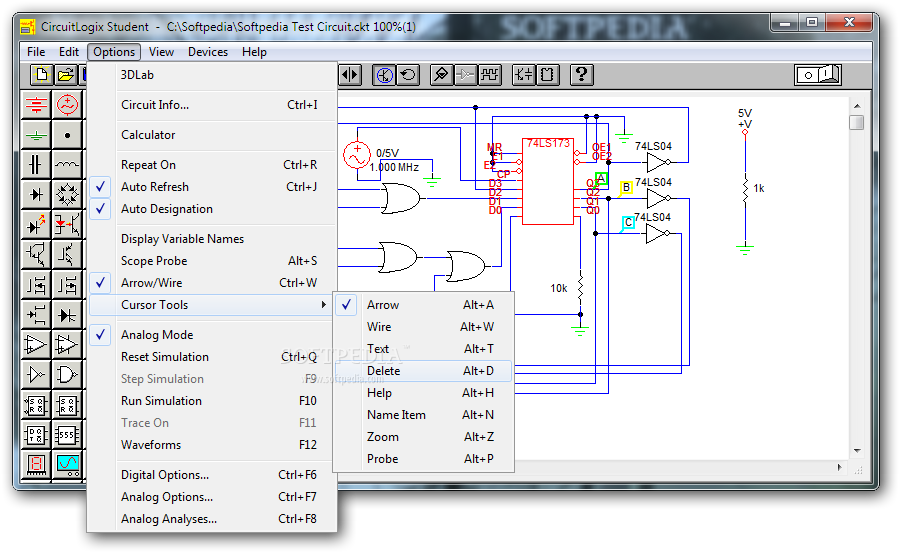Screen dimensions: 900x553
Task: Pick the bridge rectifier in palette
Action: 67,195
